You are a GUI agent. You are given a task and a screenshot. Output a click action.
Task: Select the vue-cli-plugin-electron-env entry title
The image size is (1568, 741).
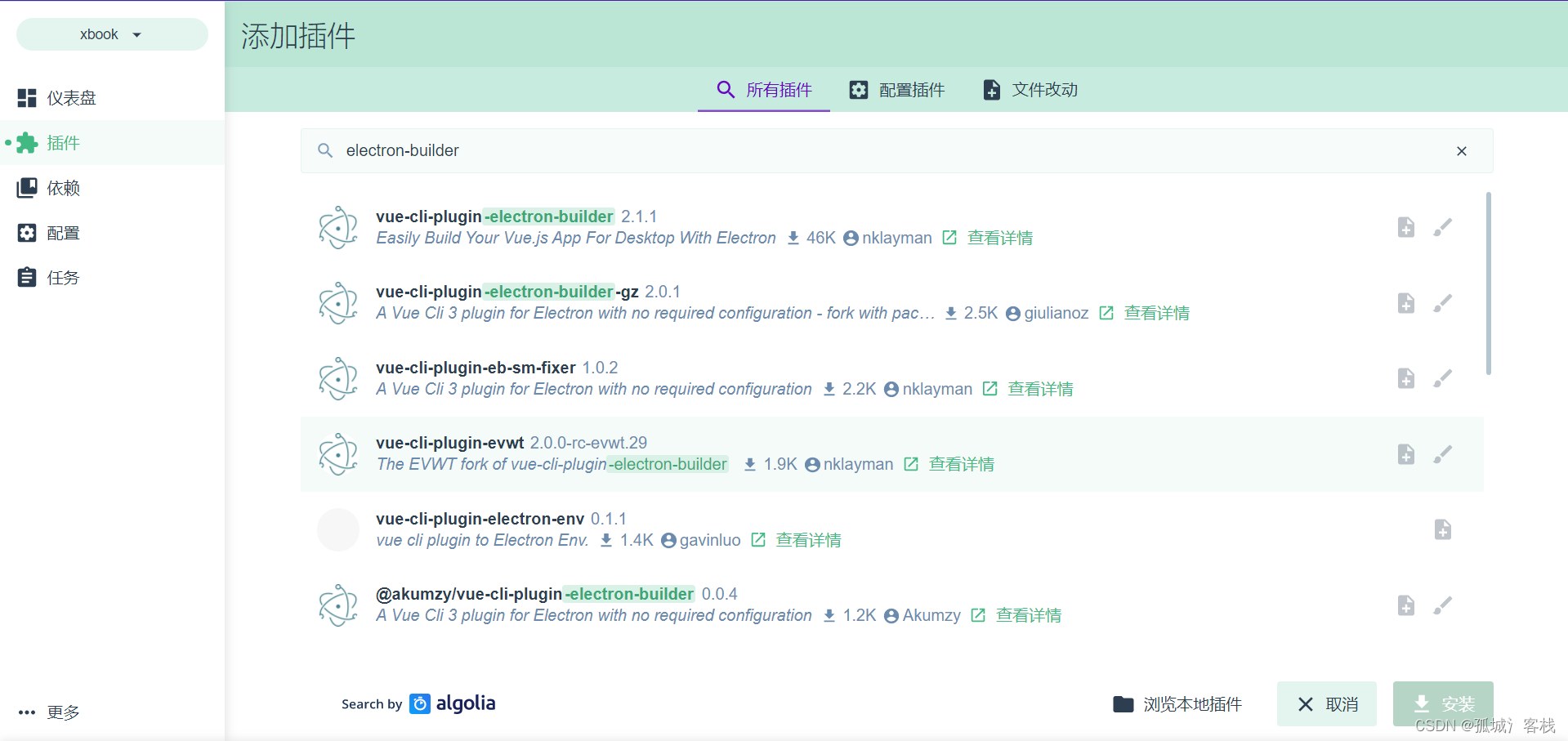[480, 519]
